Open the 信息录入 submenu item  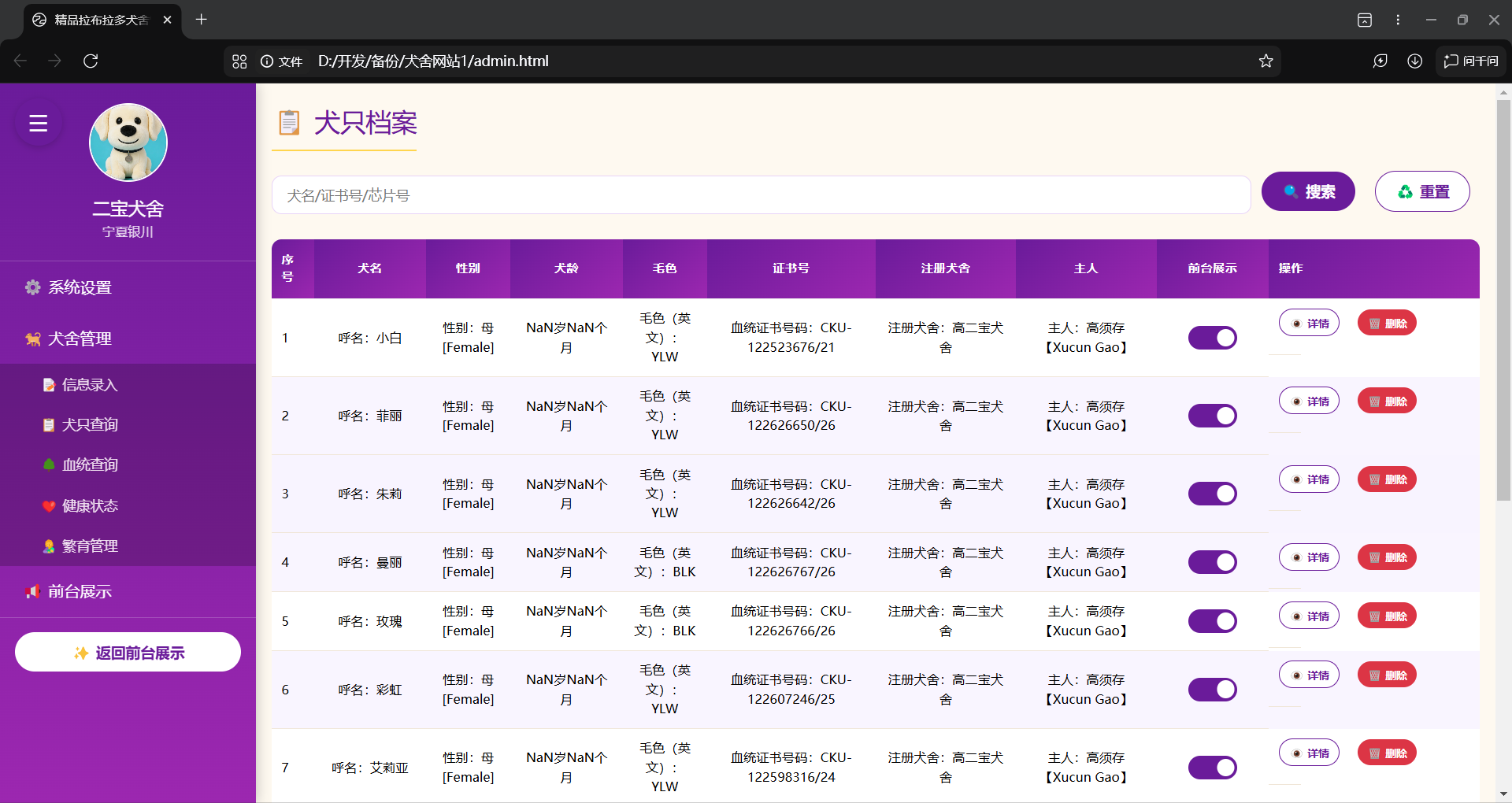tap(89, 385)
